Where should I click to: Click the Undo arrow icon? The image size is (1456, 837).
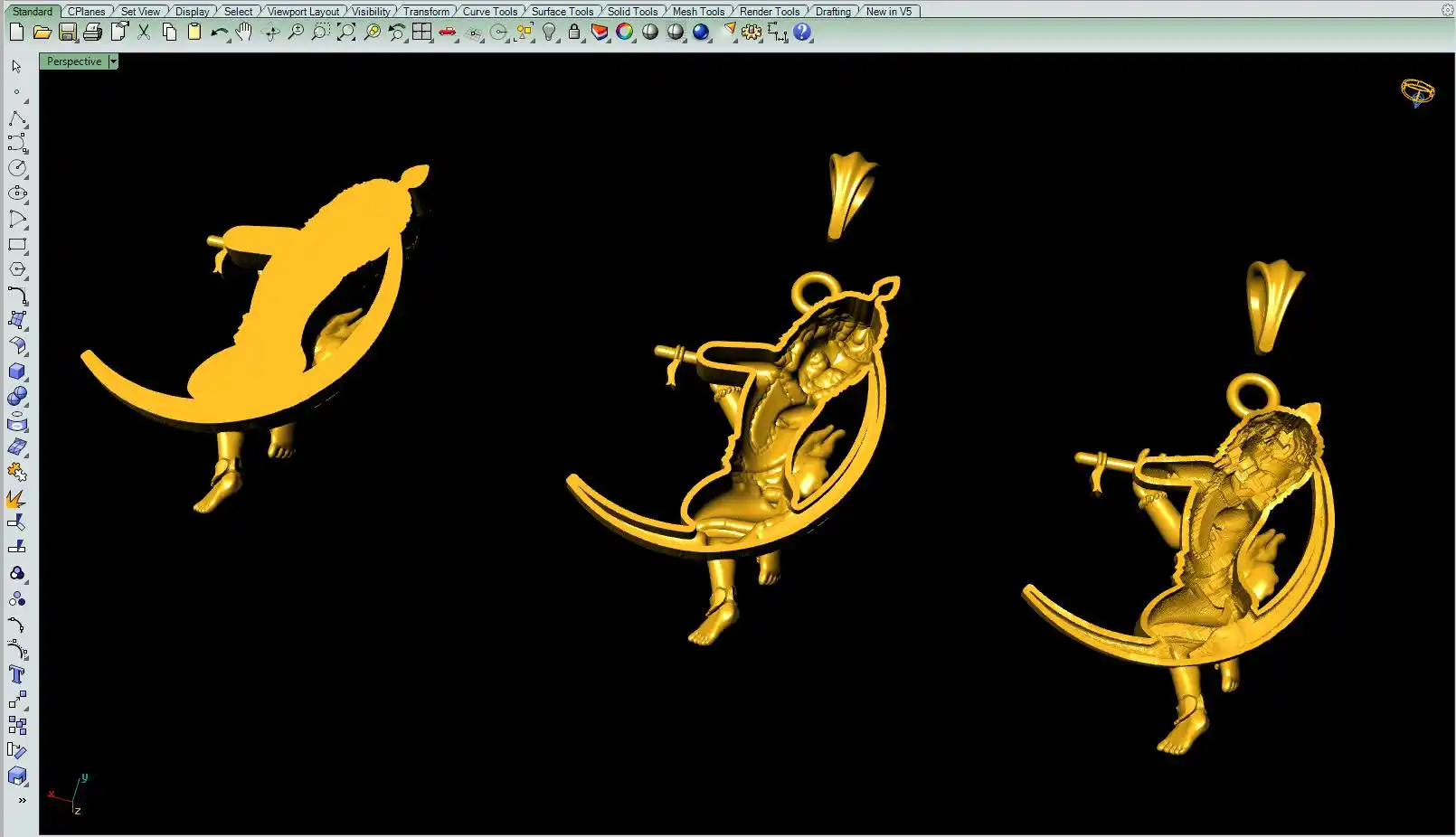pos(218,33)
